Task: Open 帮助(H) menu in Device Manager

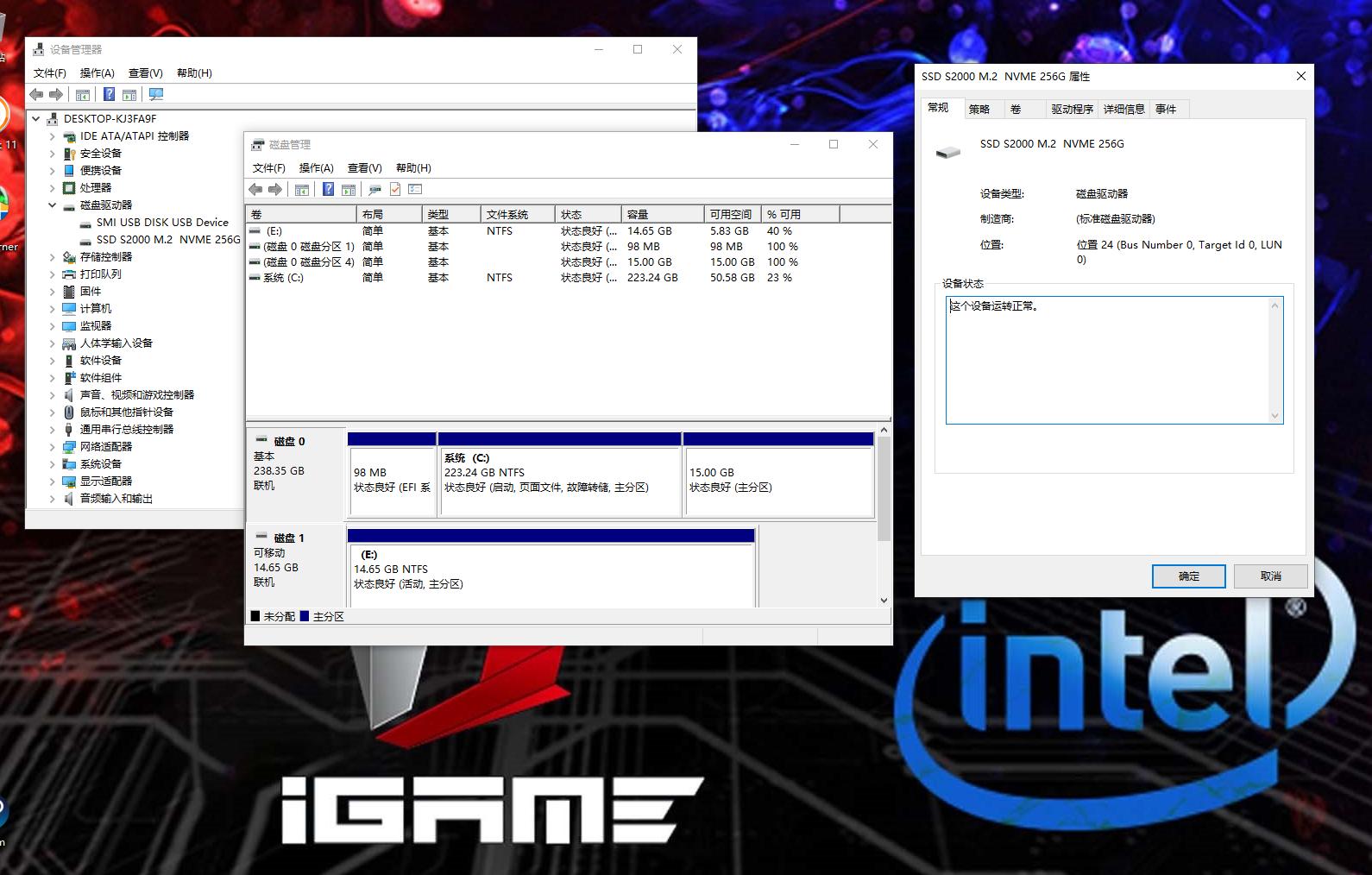Action: [x=194, y=73]
